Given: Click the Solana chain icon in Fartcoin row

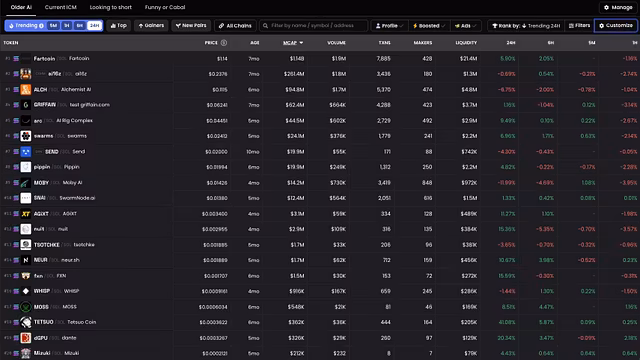Looking at the screenshot, I should point(16,59).
